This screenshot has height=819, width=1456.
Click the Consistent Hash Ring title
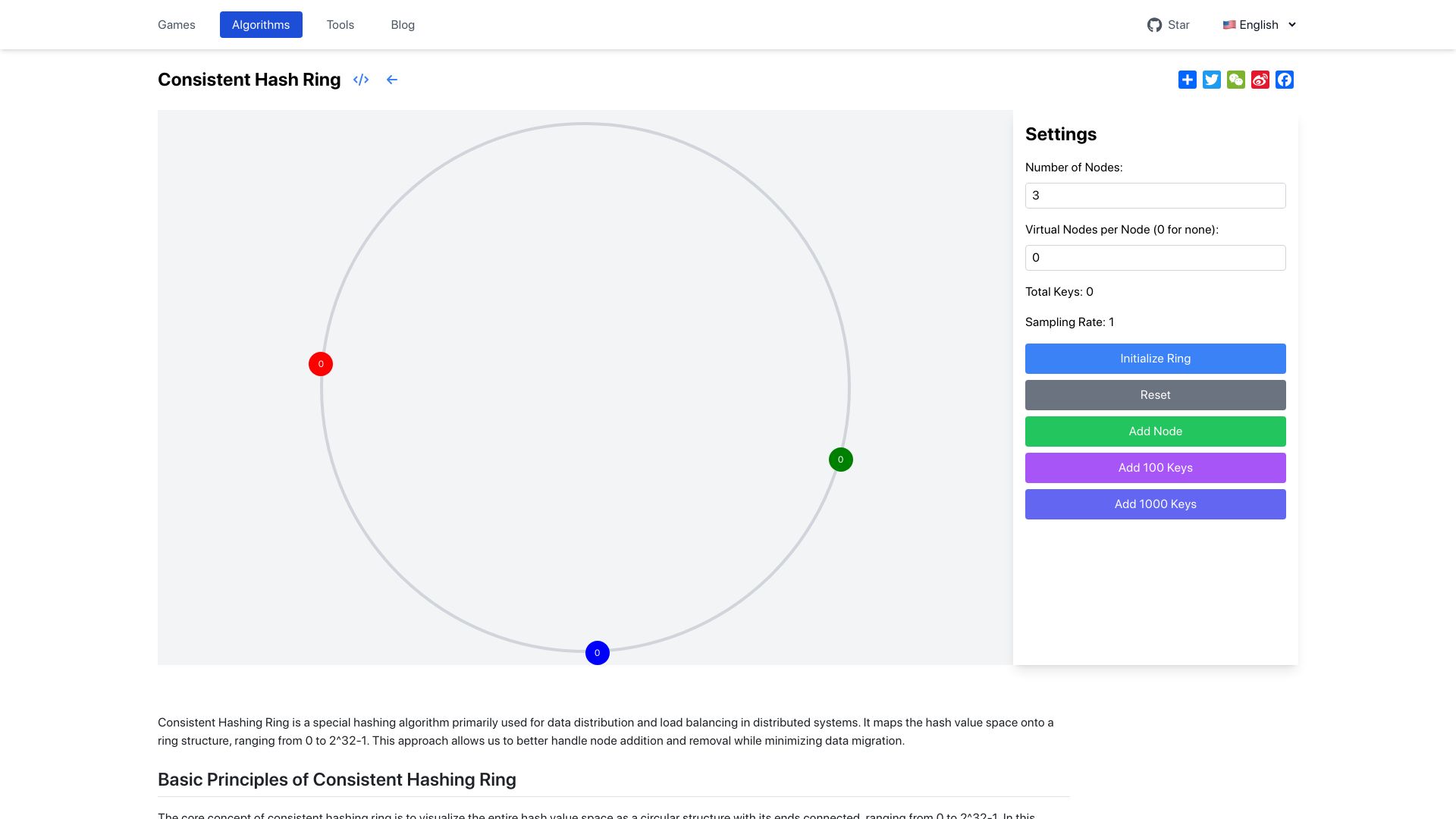click(x=249, y=80)
